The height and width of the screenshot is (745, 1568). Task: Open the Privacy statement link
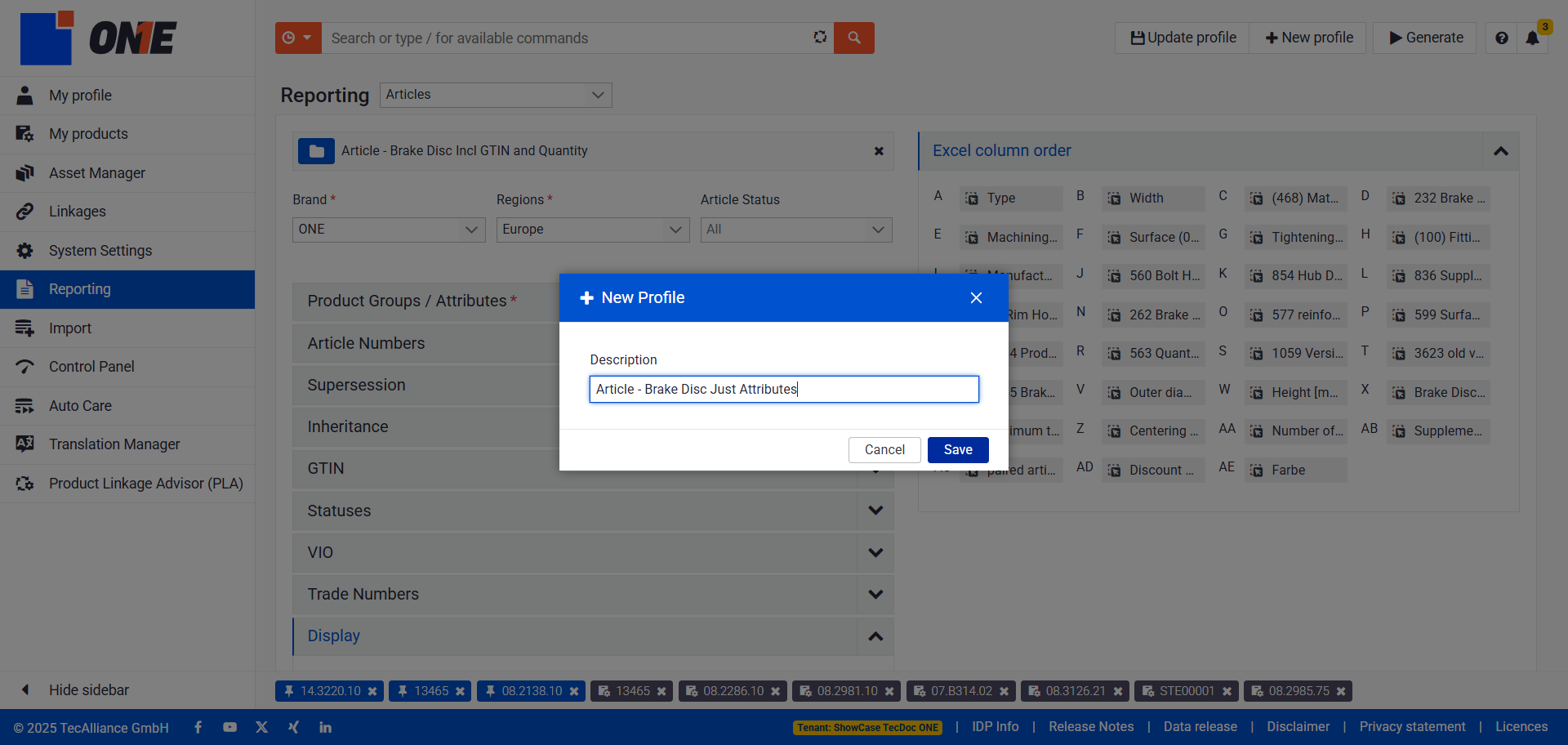[1412, 727]
